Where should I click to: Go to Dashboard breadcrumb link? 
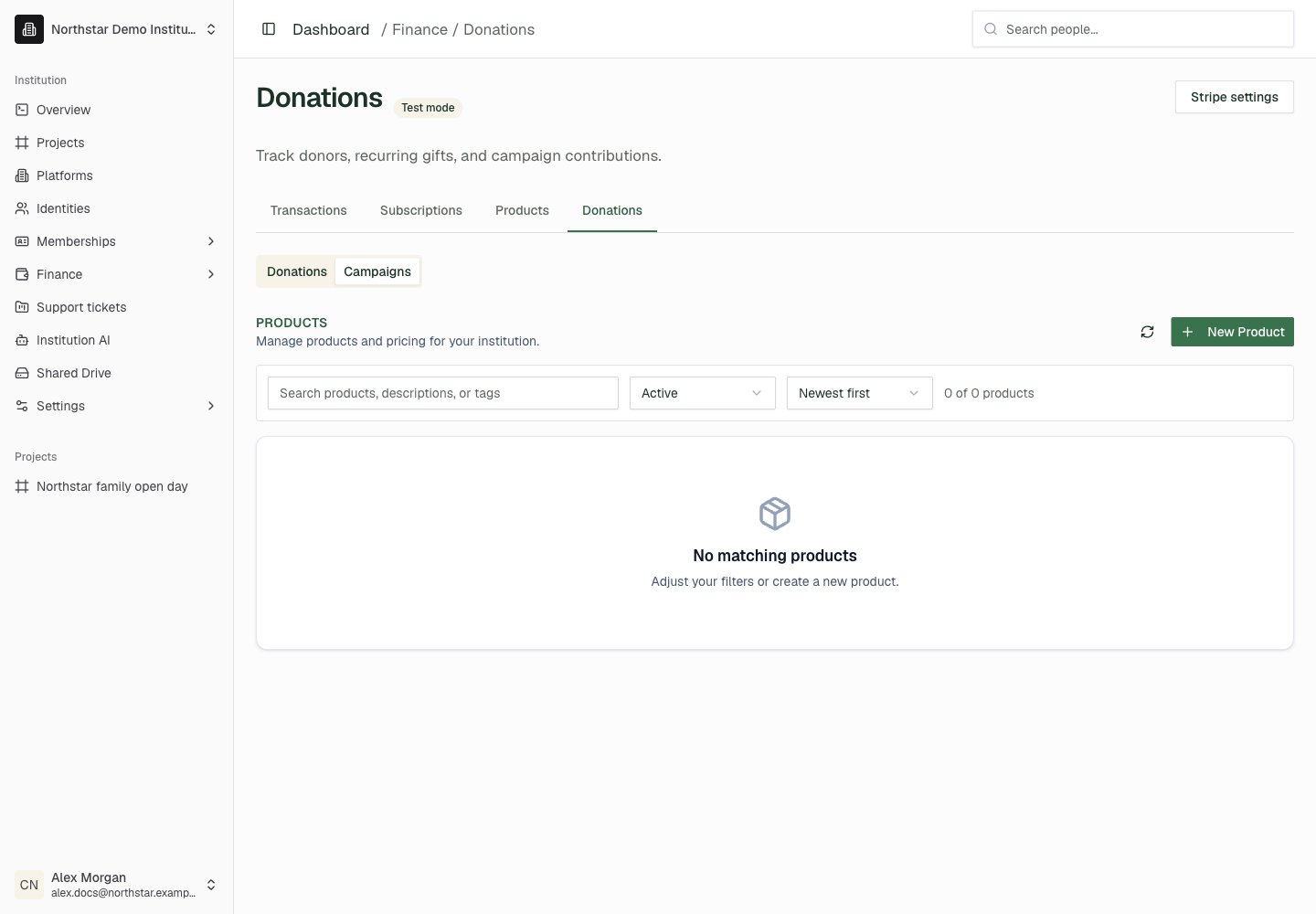click(x=331, y=29)
